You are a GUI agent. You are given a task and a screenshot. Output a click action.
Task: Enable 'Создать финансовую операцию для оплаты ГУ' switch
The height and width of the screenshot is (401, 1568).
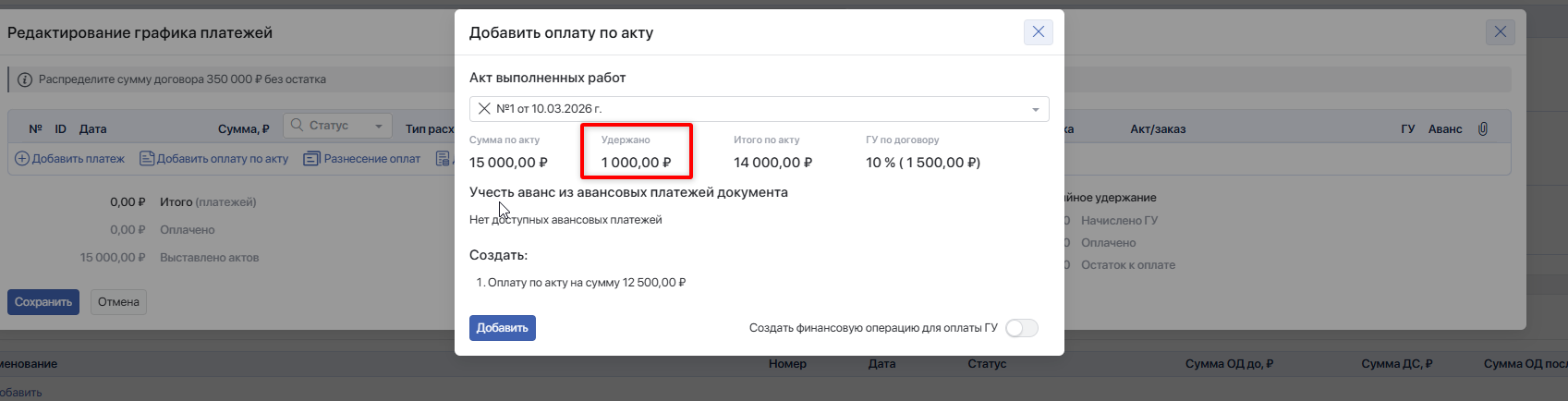tap(1021, 328)
